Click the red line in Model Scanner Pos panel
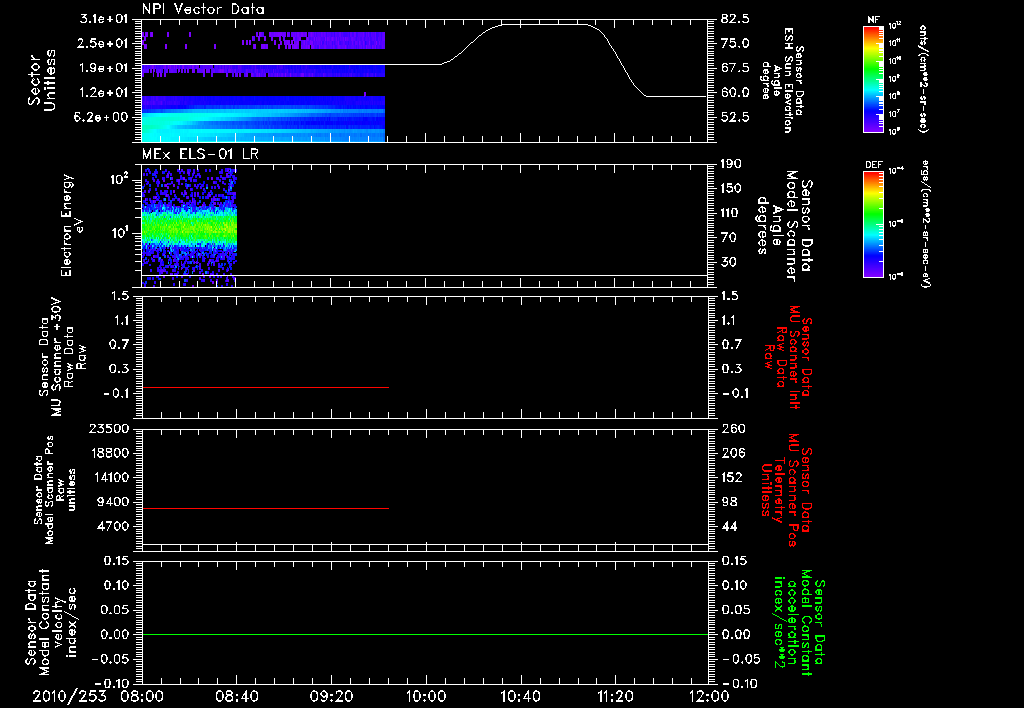The image size is (1024, 708). click(265, 508)
